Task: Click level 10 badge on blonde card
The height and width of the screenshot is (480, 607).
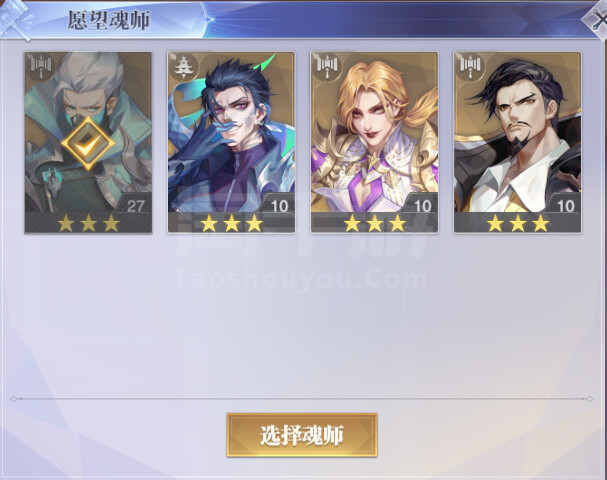Action: point(422,206)
